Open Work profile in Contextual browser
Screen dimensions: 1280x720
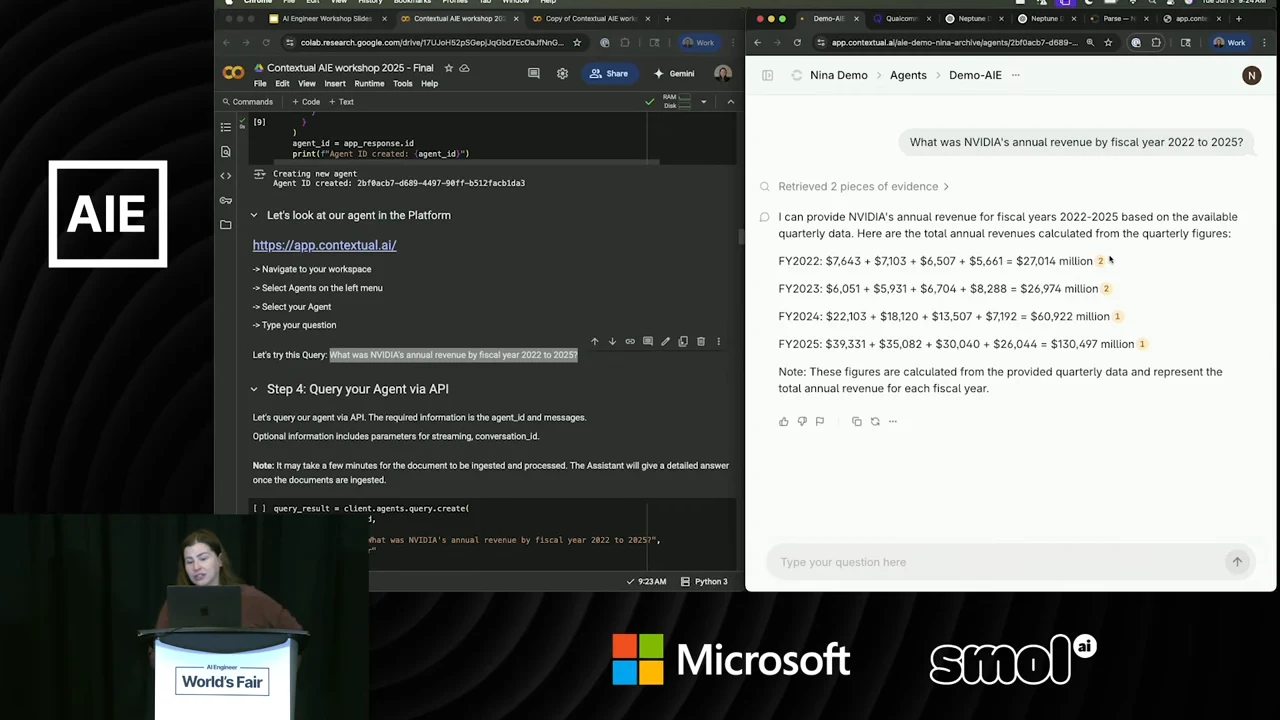[1229, 43]
